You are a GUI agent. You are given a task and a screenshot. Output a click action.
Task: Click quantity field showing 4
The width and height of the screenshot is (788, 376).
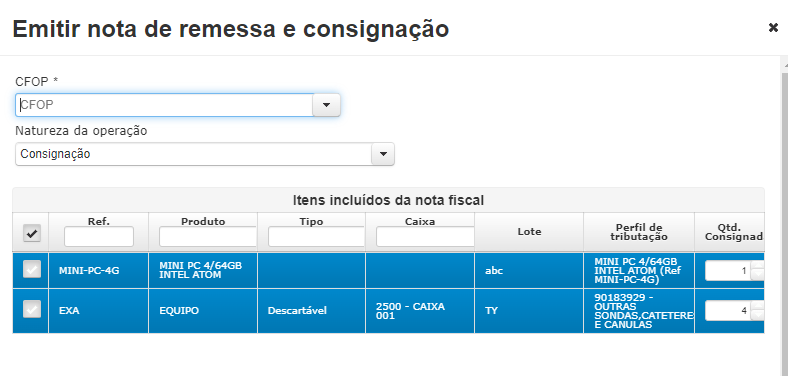pos(728,311)
